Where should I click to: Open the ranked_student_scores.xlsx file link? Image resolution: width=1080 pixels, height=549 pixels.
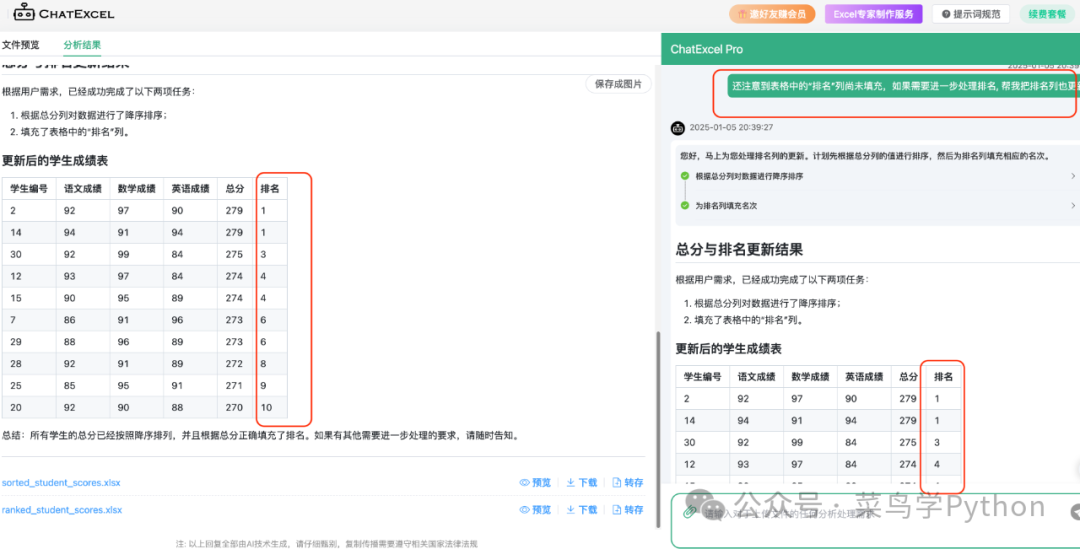(x=62, y=510)
